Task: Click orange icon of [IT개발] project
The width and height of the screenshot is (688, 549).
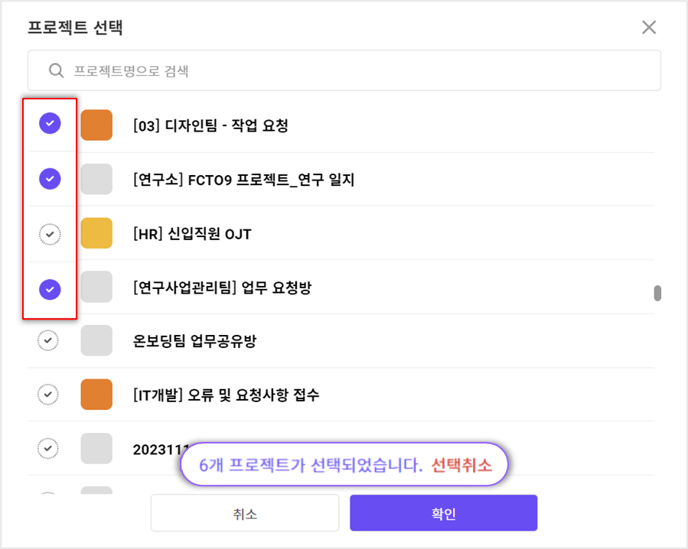Action: click(x=97, y=395)
